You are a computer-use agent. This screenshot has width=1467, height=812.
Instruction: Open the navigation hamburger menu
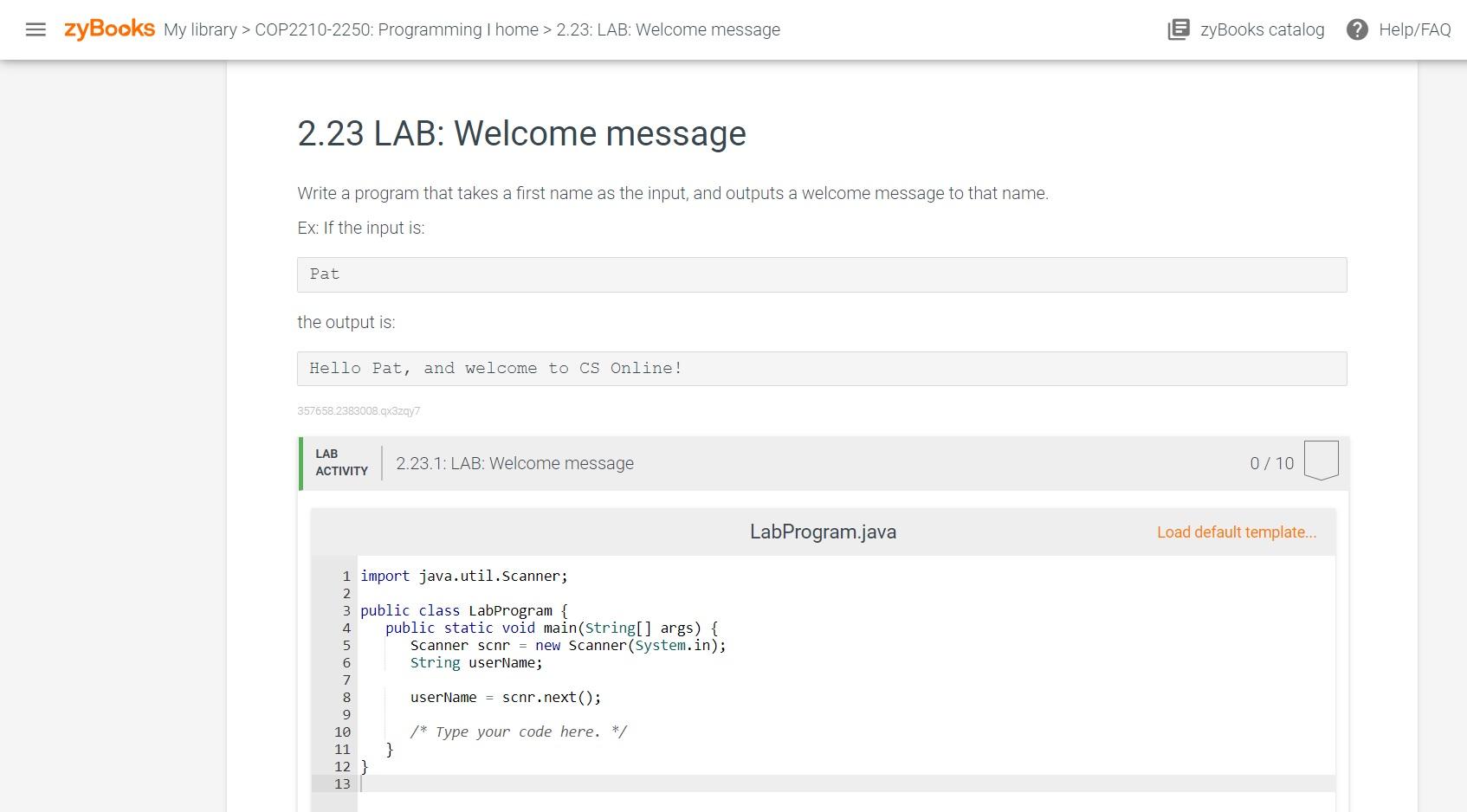click(x=36, y=29)
